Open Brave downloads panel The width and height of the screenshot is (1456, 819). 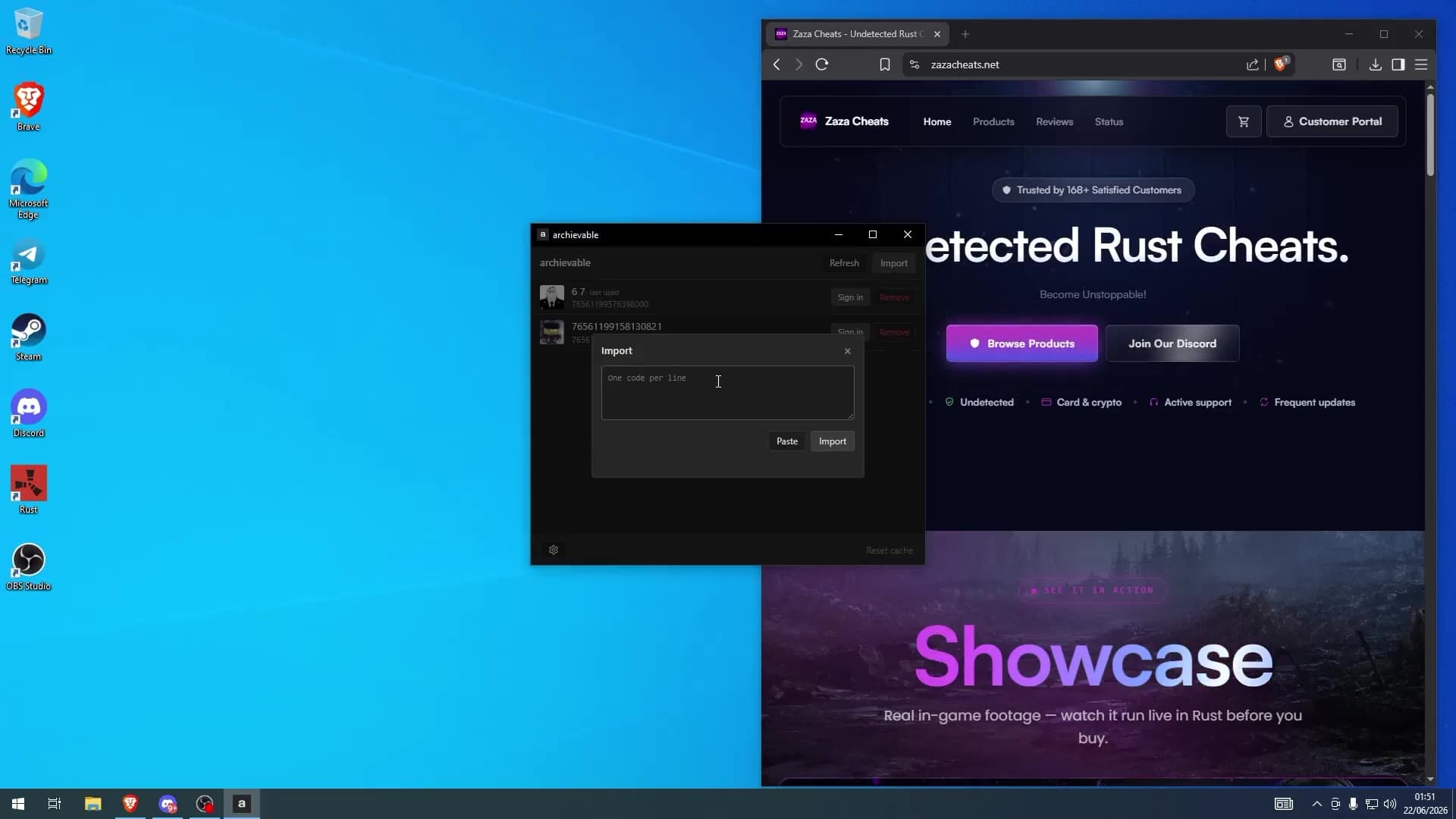coord(1375,64)
